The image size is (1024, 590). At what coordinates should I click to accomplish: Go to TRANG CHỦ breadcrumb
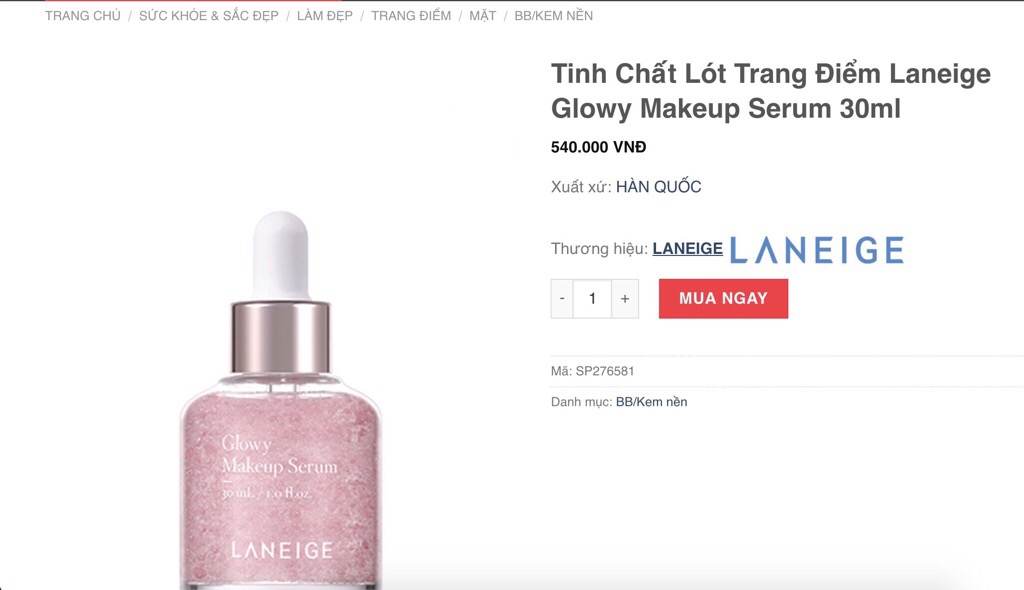tap(83, 16)
